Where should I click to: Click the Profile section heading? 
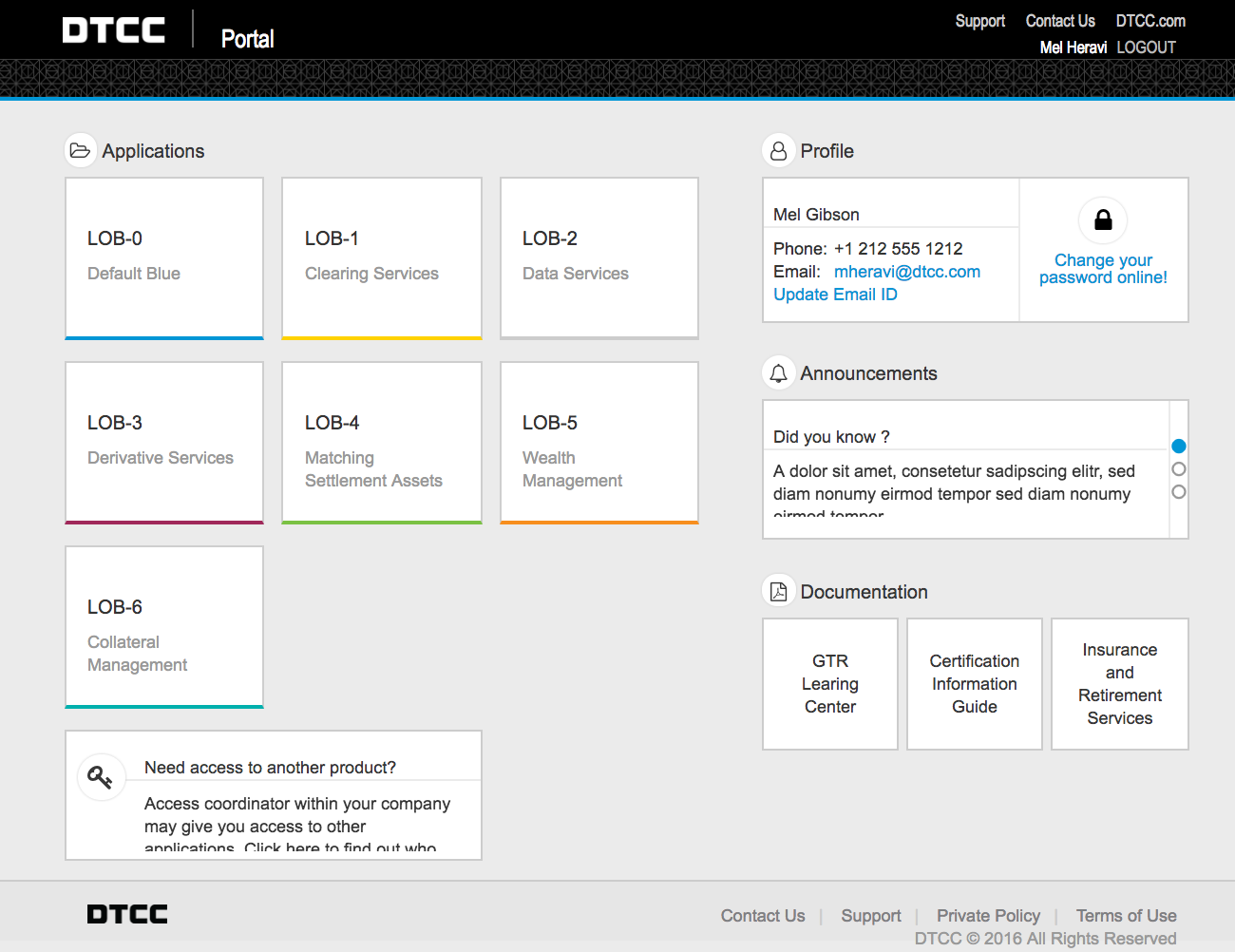(826, 151)
